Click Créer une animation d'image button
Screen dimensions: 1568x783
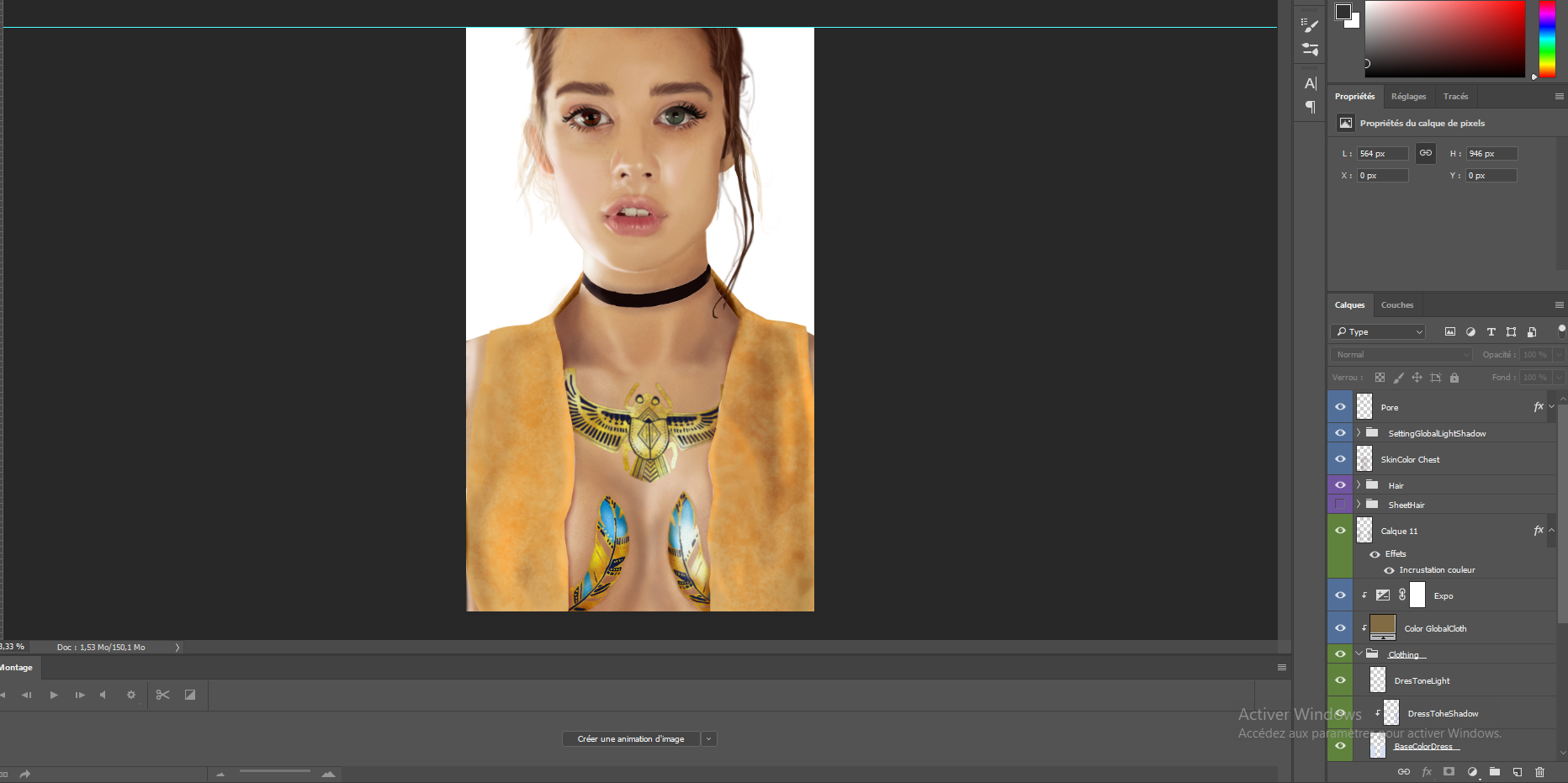pos(630,739)
